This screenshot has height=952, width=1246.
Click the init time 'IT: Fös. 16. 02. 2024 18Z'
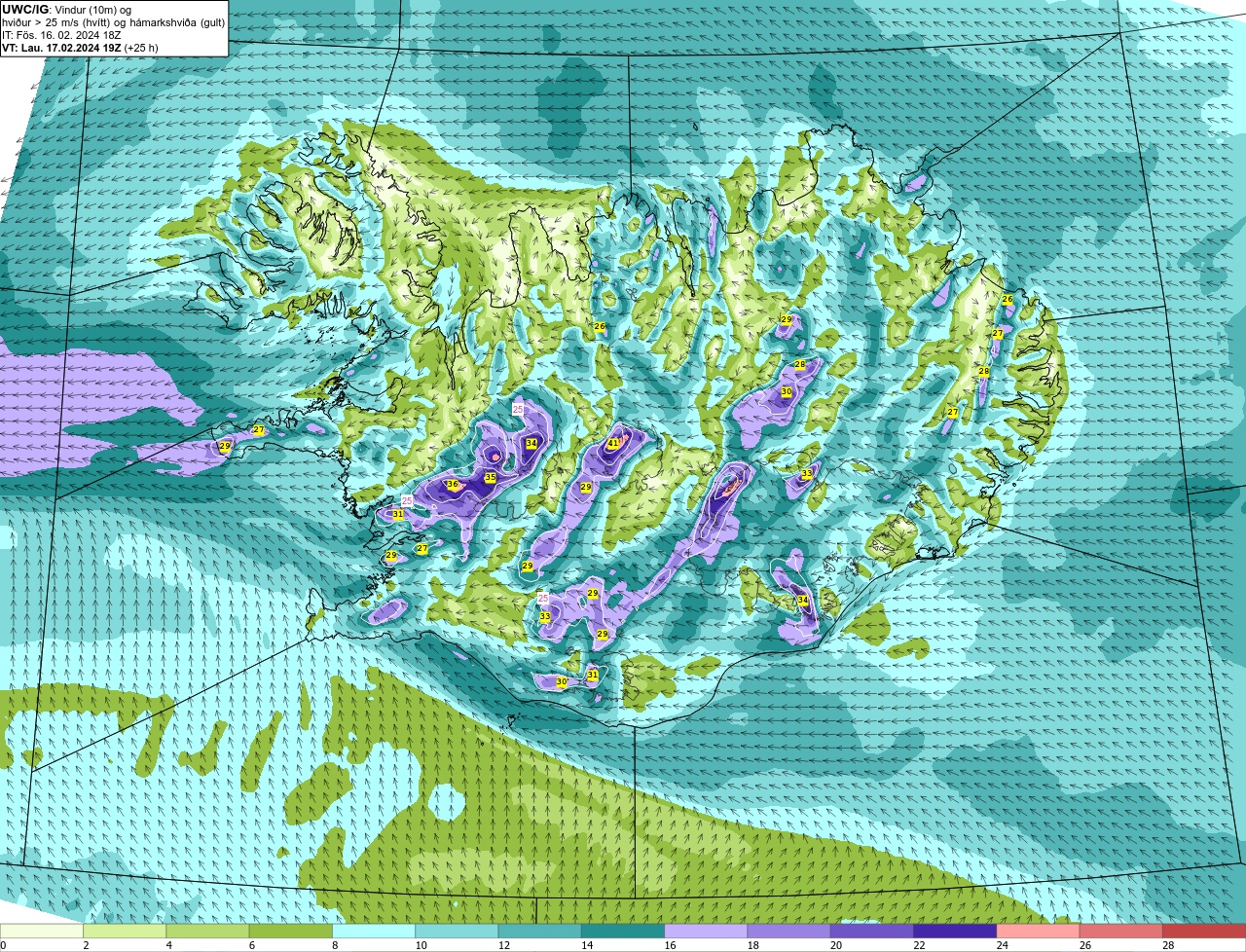click(61, 35)
